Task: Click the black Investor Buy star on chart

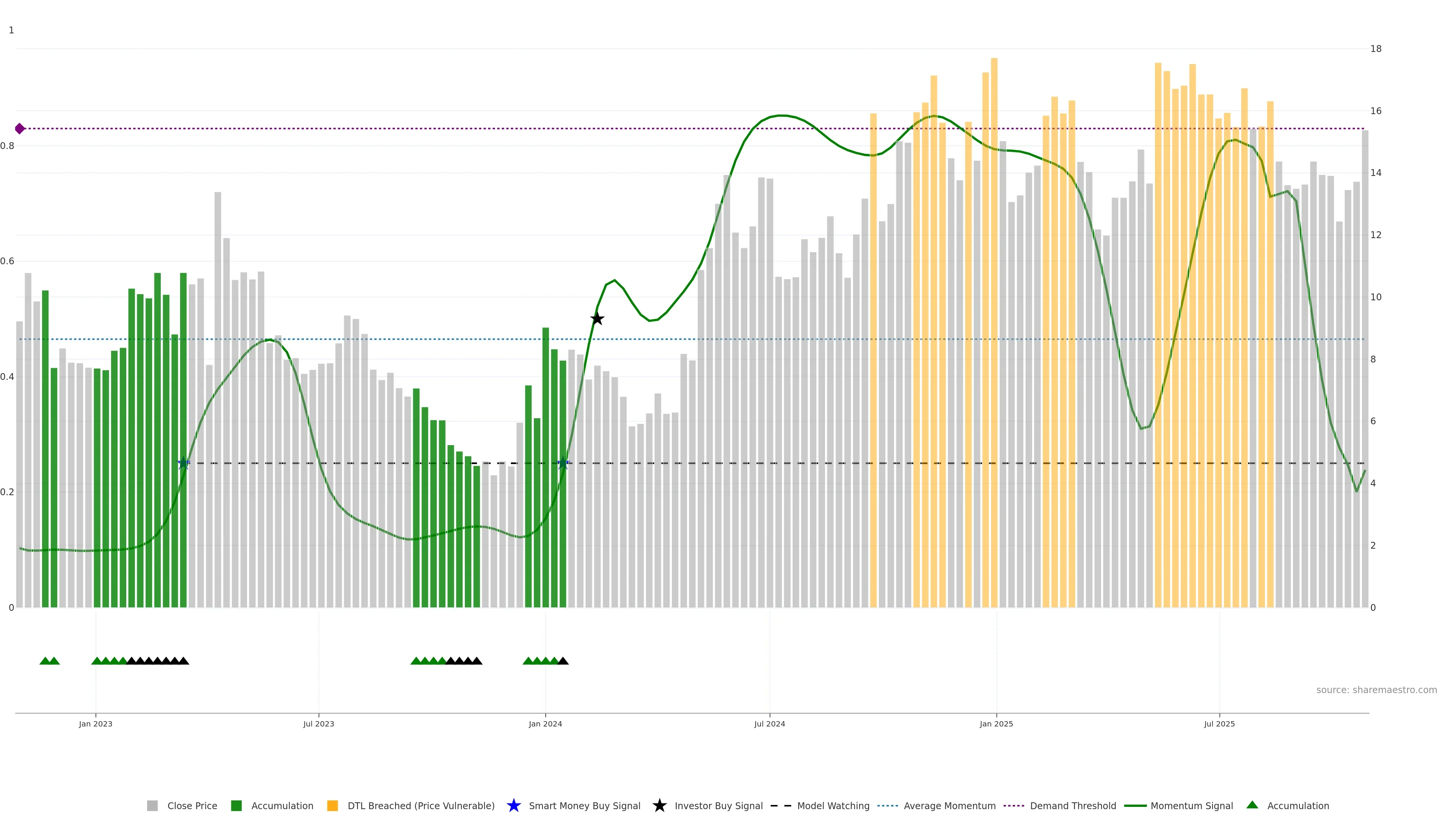Action: click(x=597, y=319)
